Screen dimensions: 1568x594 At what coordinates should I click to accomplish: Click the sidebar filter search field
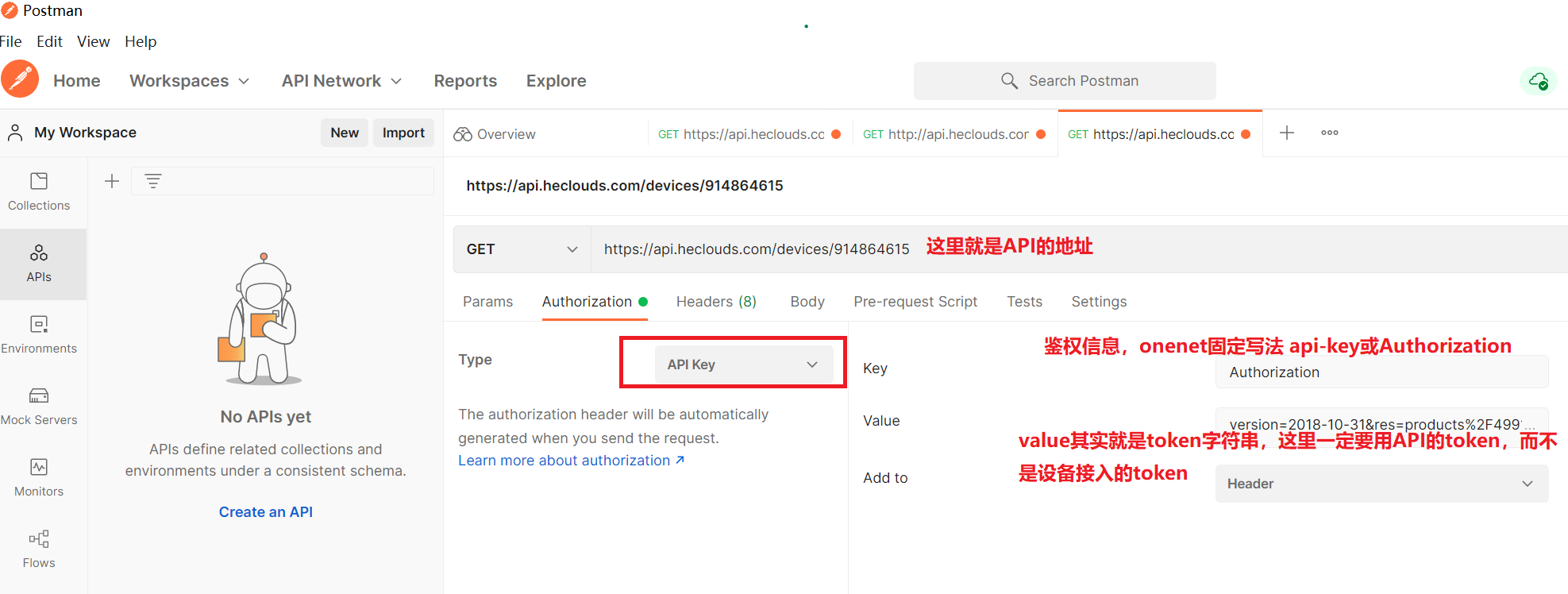283,181
